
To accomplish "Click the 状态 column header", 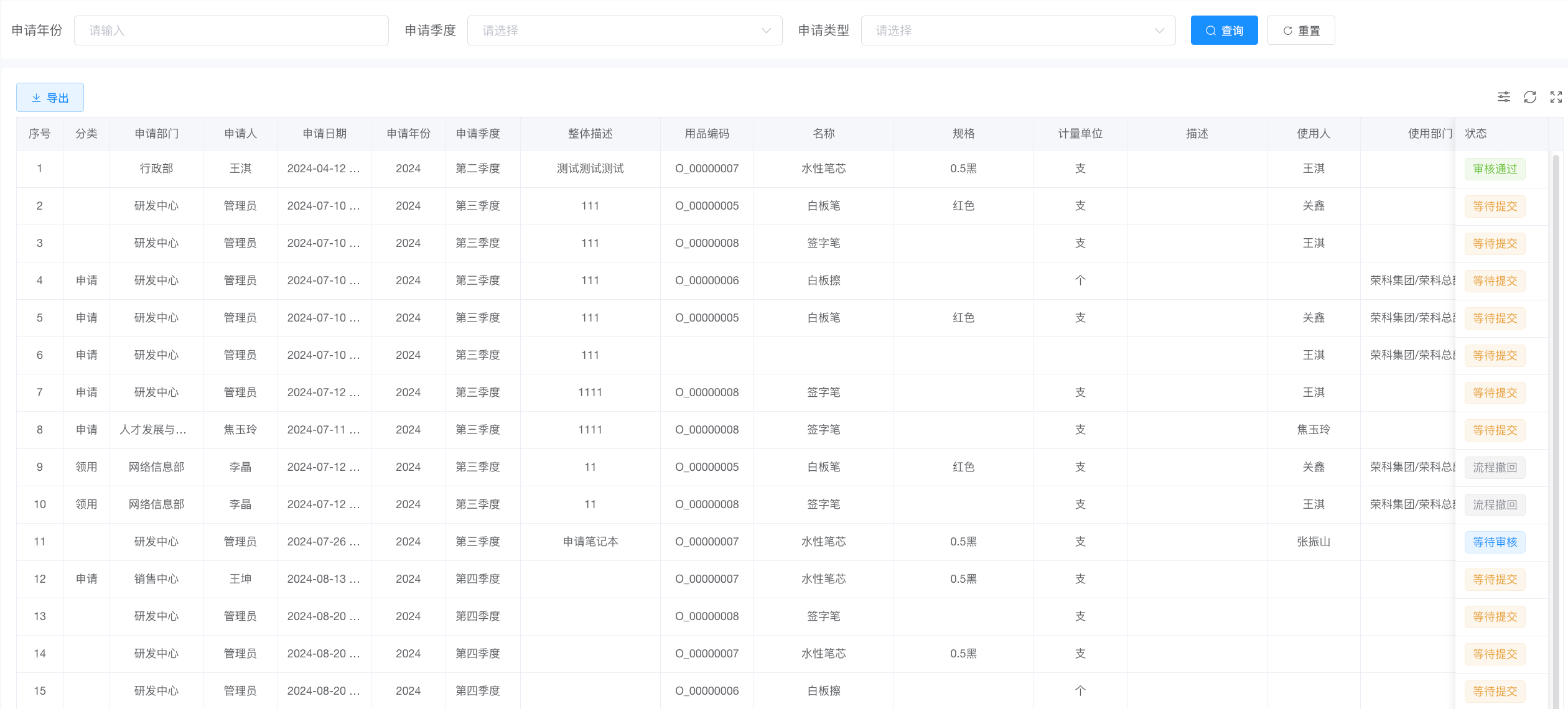I will click(x=1476, y=134).
